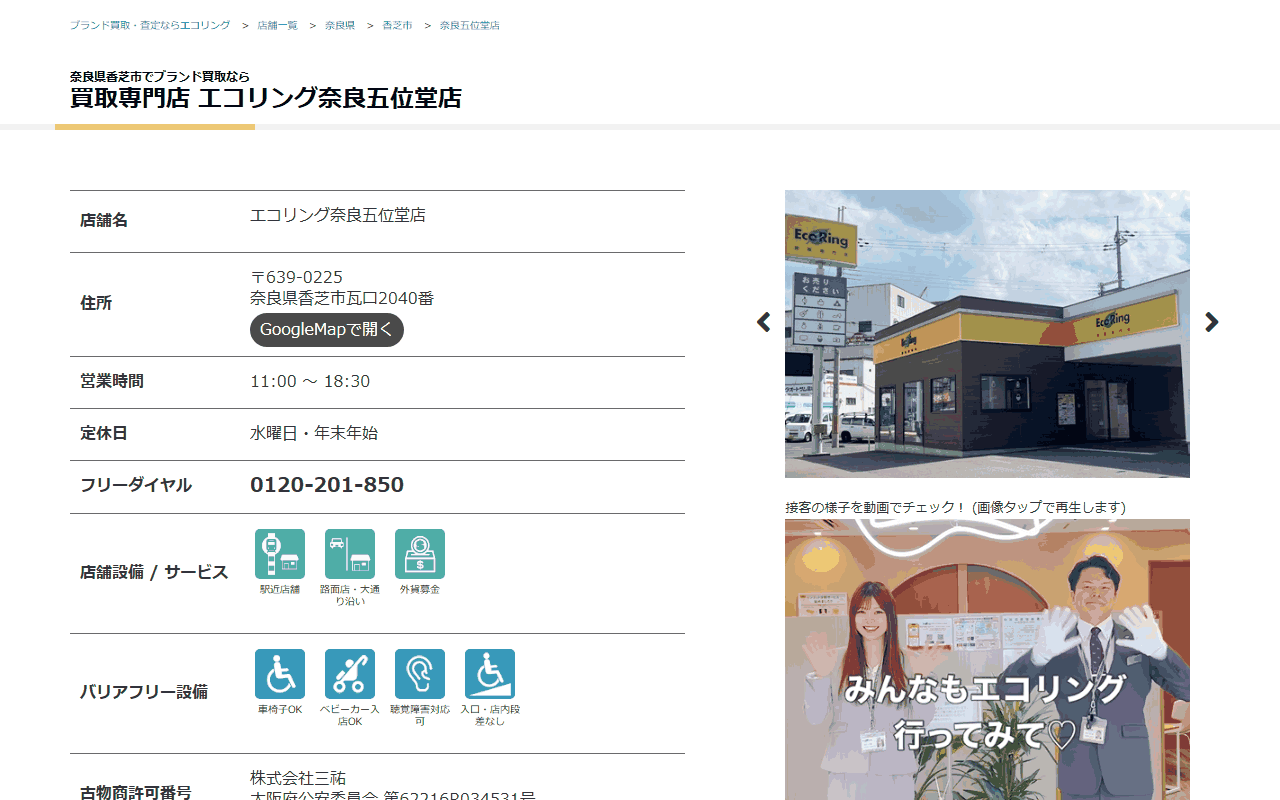Screen dimensions: 1280x800
Task: Click the store exterior photo
Action: coord(987,334)
